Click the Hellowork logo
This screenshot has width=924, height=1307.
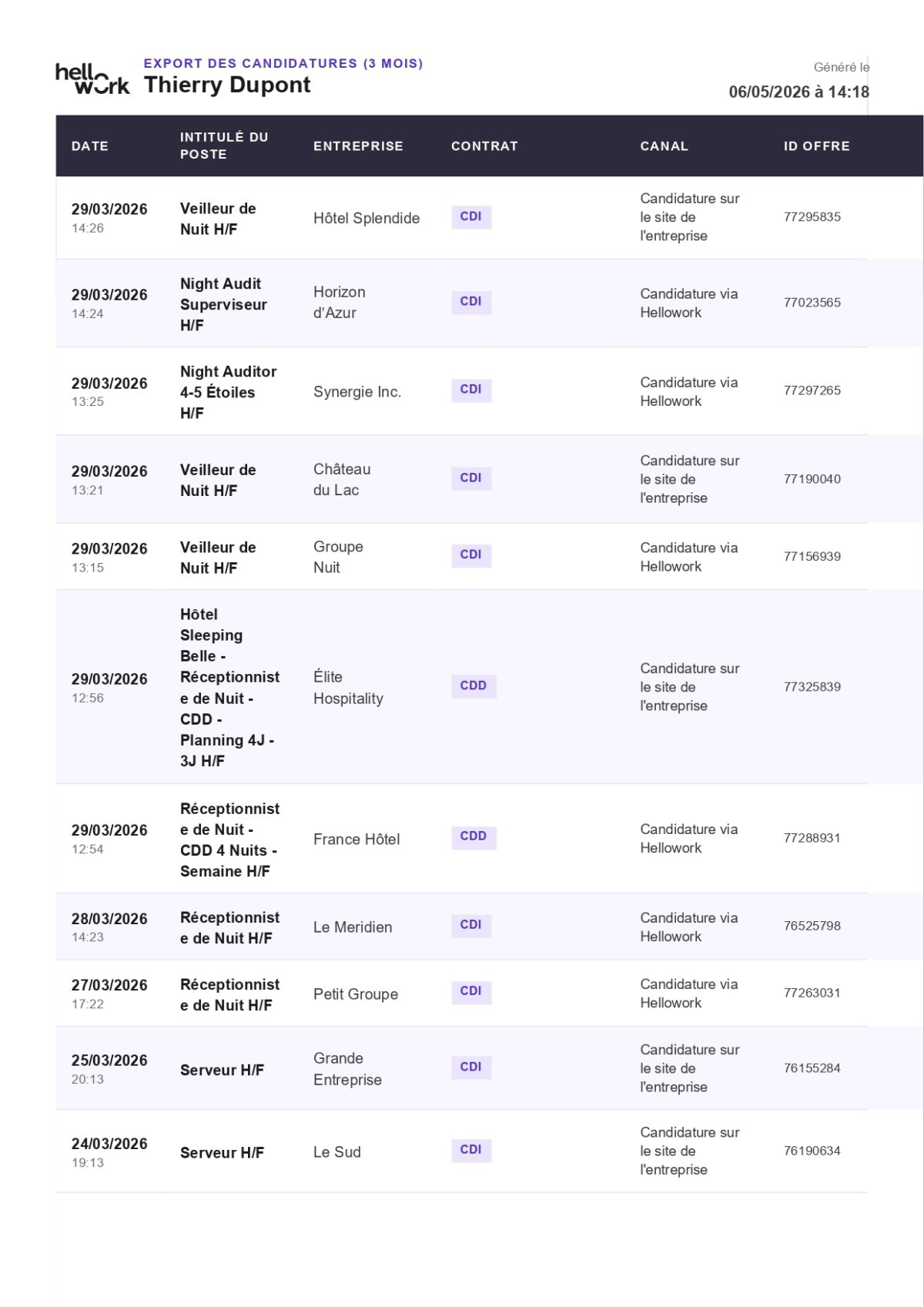[92, 79]
